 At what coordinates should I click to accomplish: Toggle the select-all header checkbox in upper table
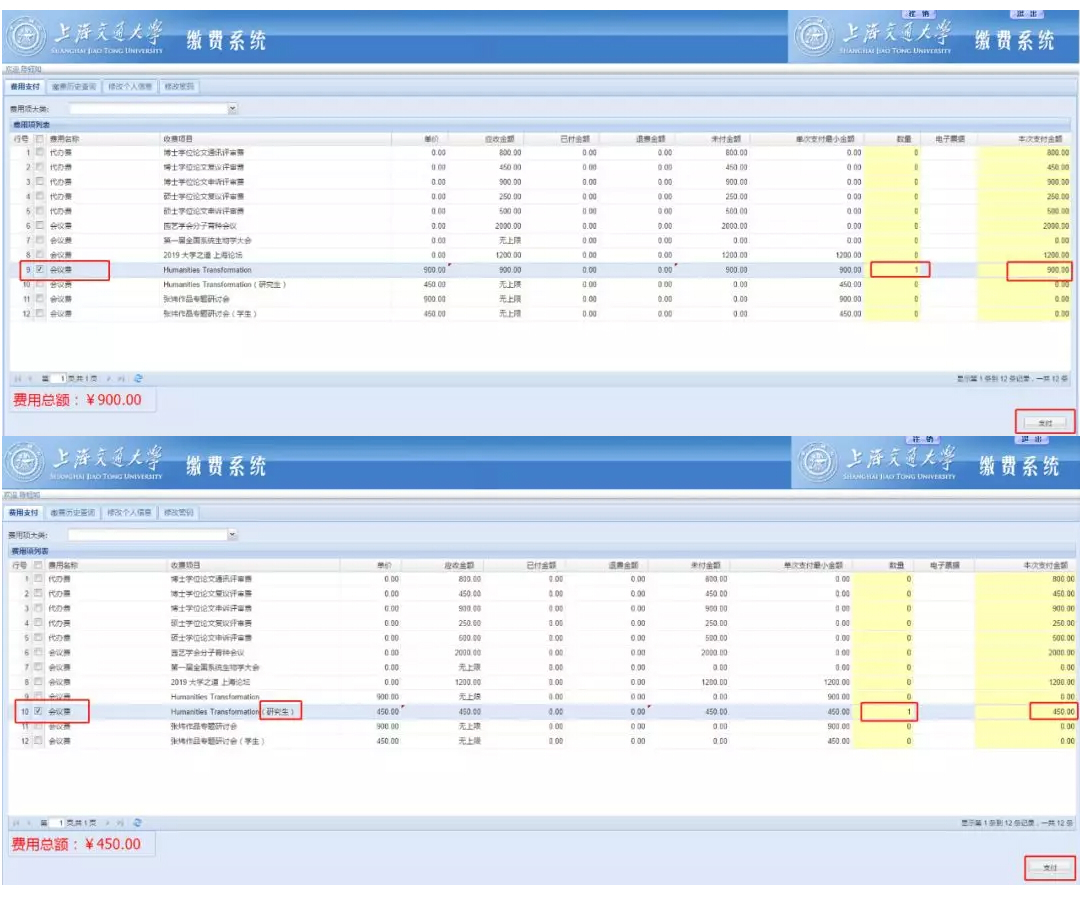pos(39,138)
